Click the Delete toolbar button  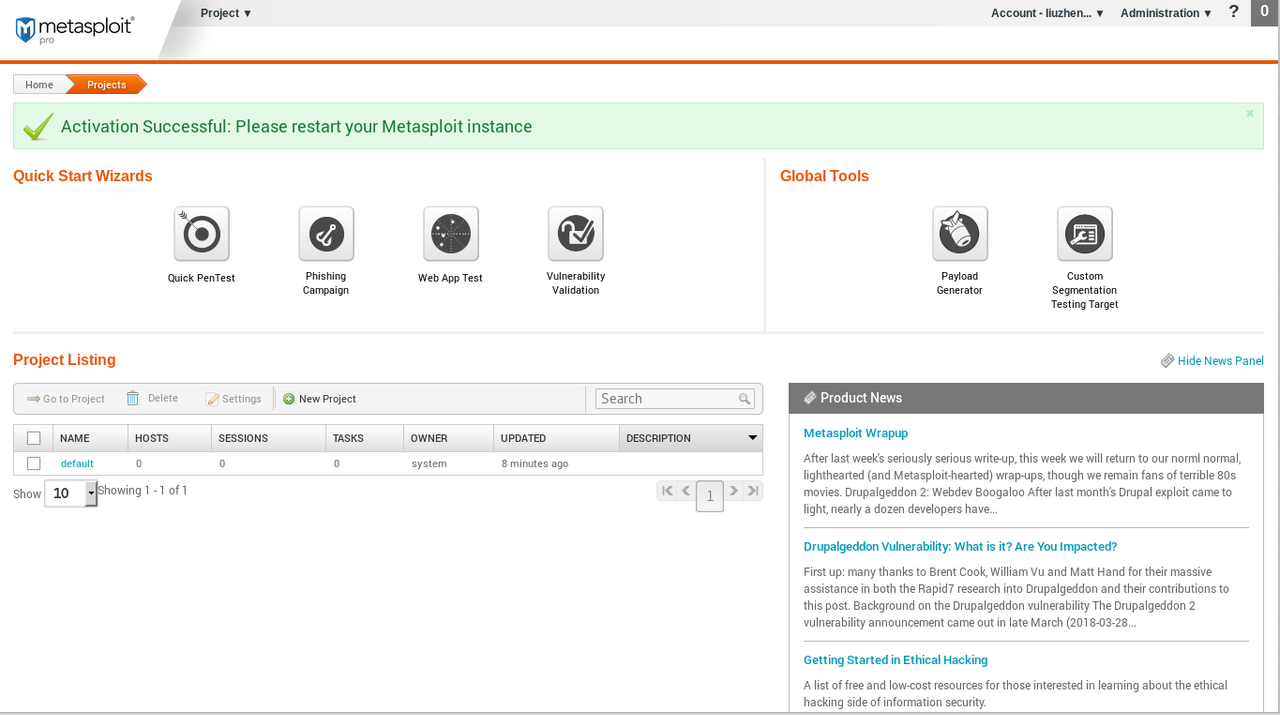tap(152, 398)
